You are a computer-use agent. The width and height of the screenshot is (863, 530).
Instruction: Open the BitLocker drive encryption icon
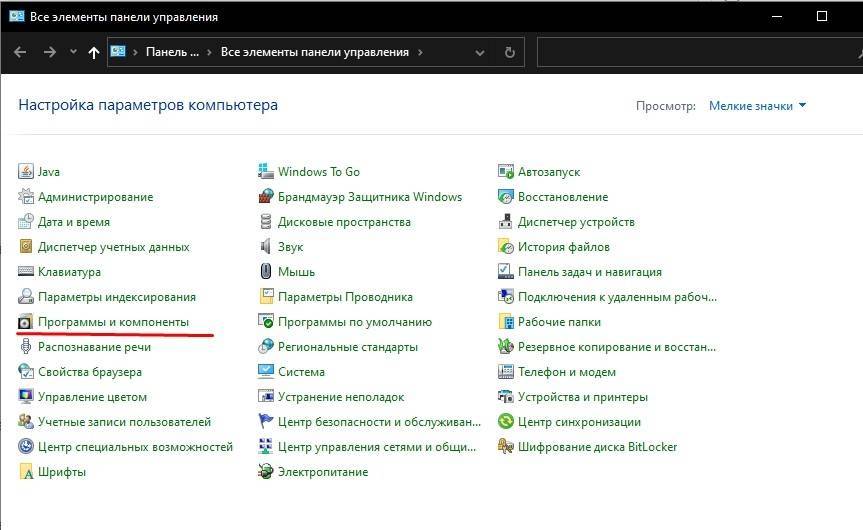(x=506, y=447)
